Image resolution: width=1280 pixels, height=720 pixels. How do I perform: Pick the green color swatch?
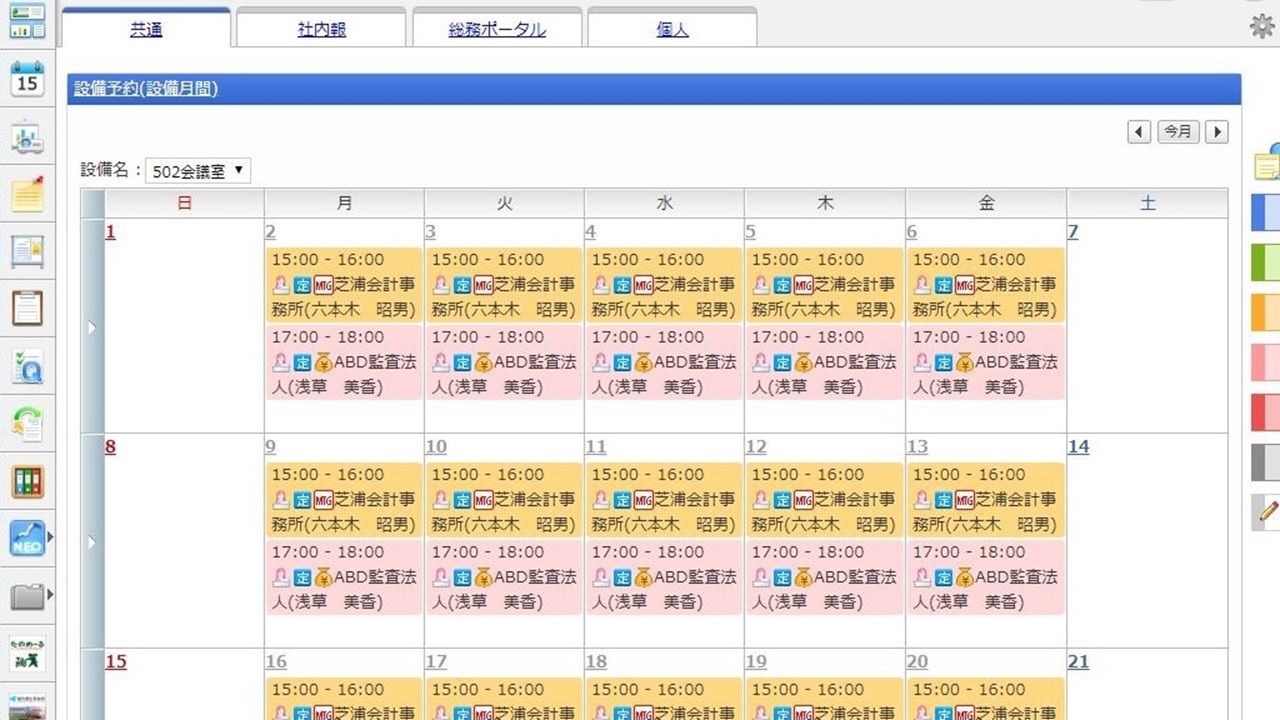pyautogui.click(x=1266, y=262)
